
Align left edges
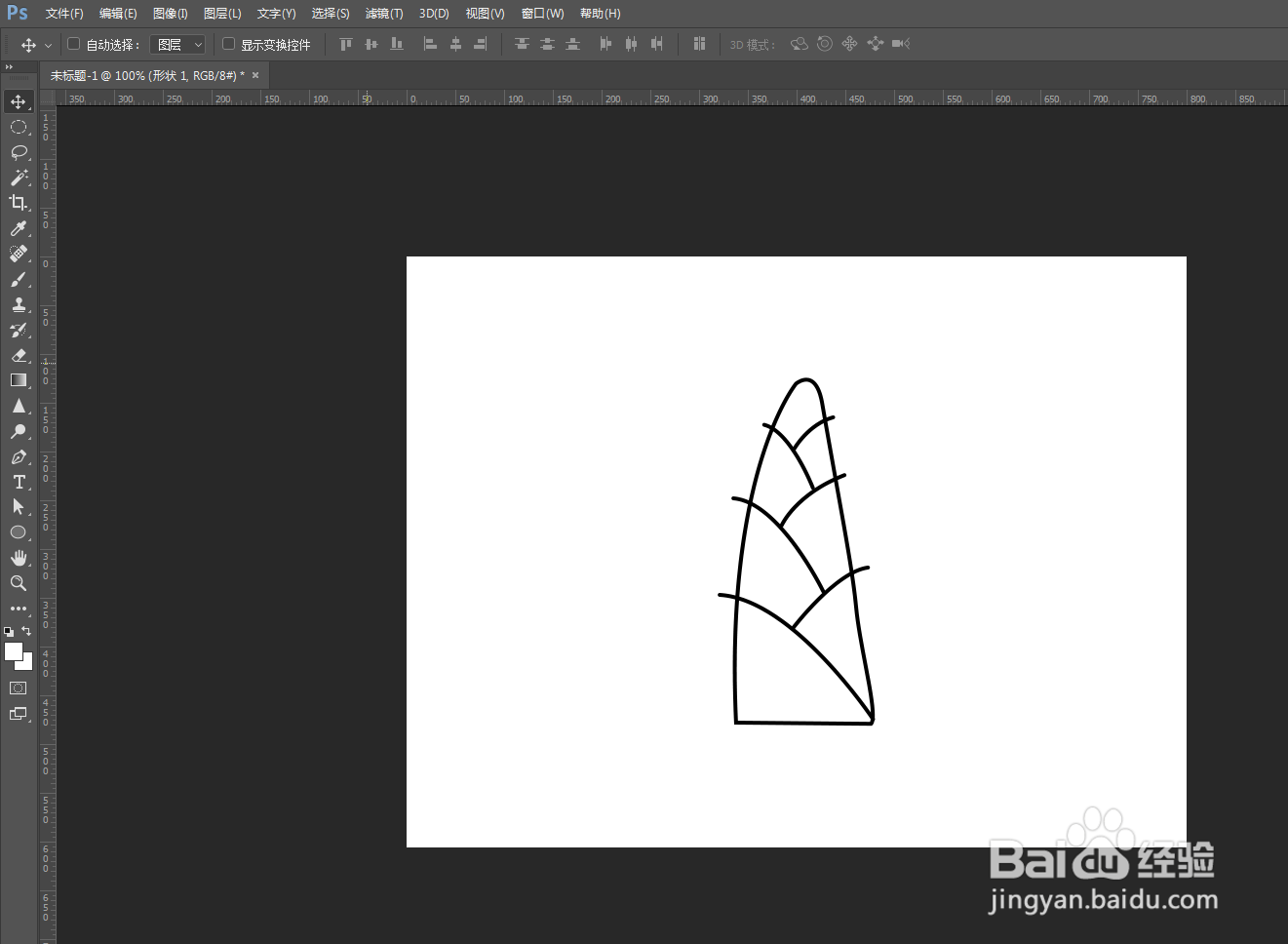430,44
